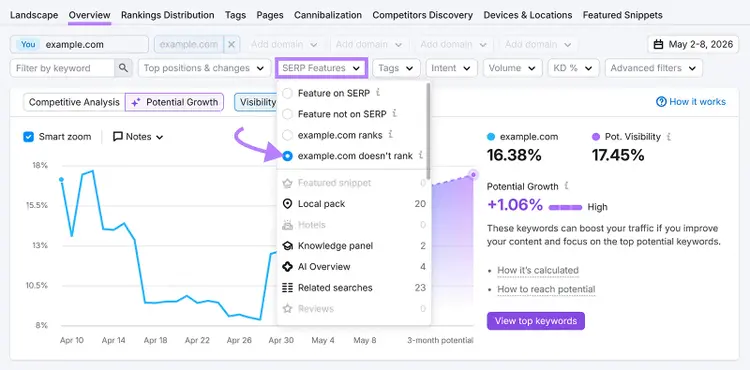
Task: Choose Local pack from the feature list
Action: pos(354,204)
